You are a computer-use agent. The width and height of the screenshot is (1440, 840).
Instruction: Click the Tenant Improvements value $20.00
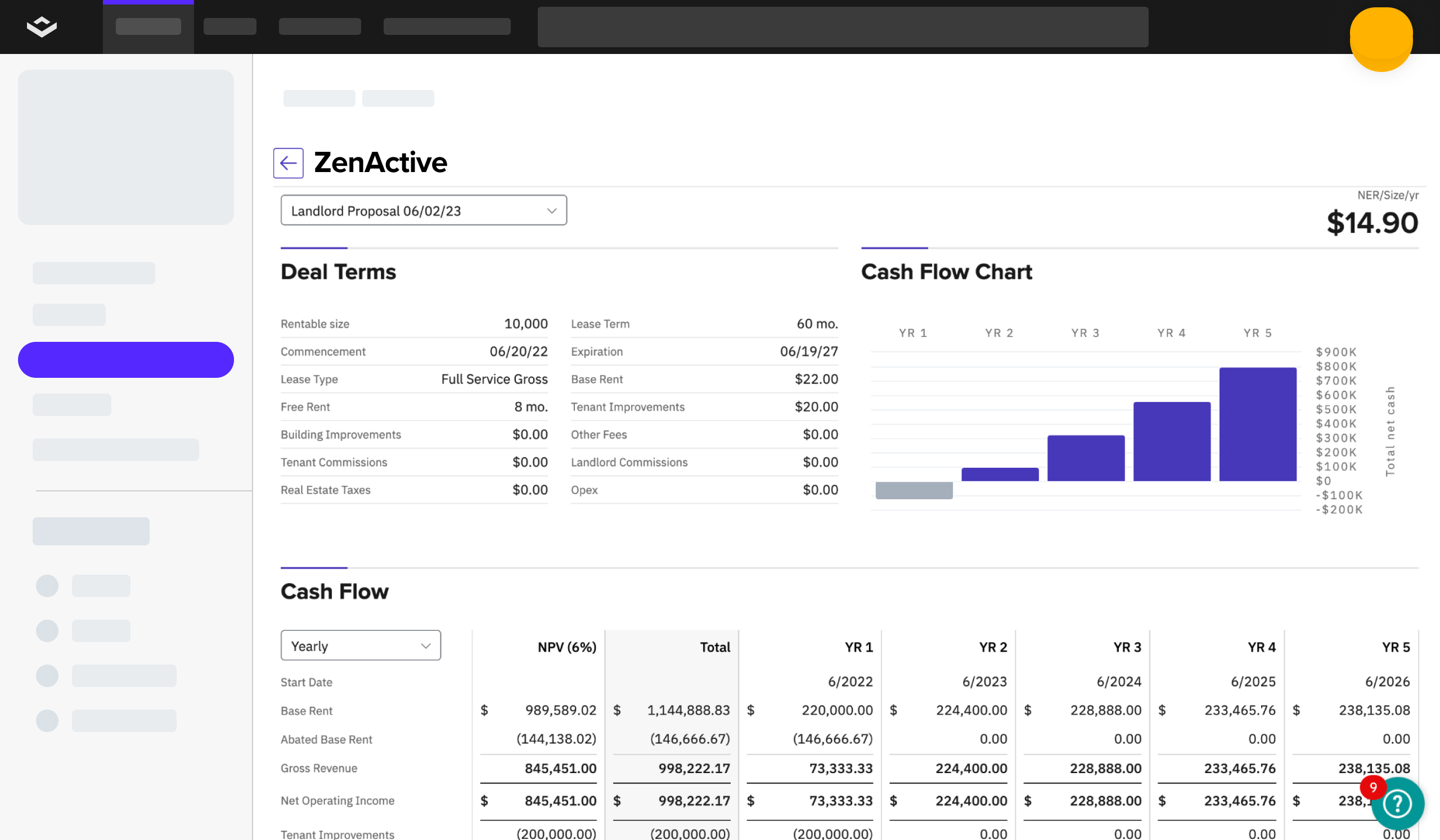817,407
